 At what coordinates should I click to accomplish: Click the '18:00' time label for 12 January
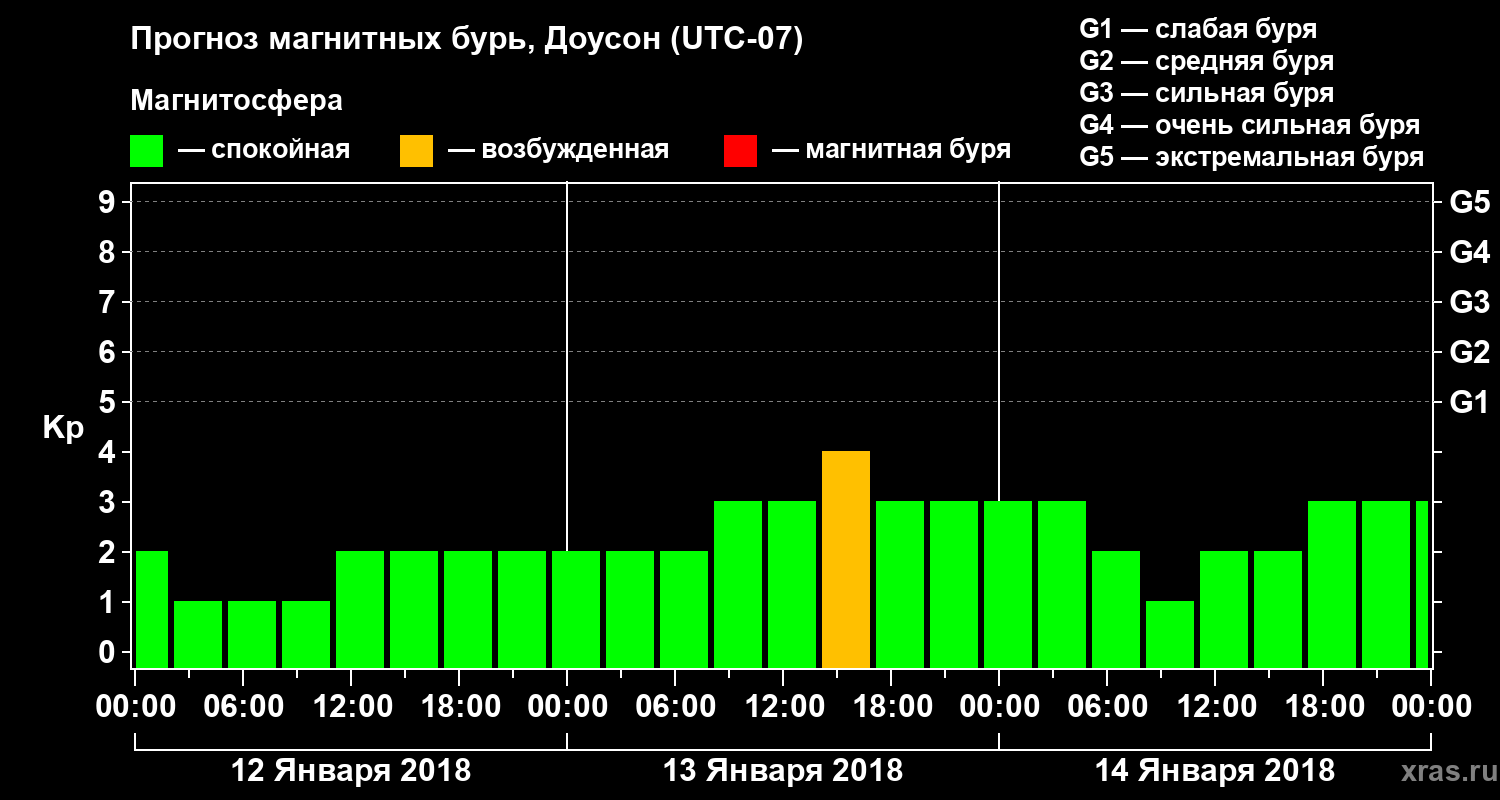459,707
